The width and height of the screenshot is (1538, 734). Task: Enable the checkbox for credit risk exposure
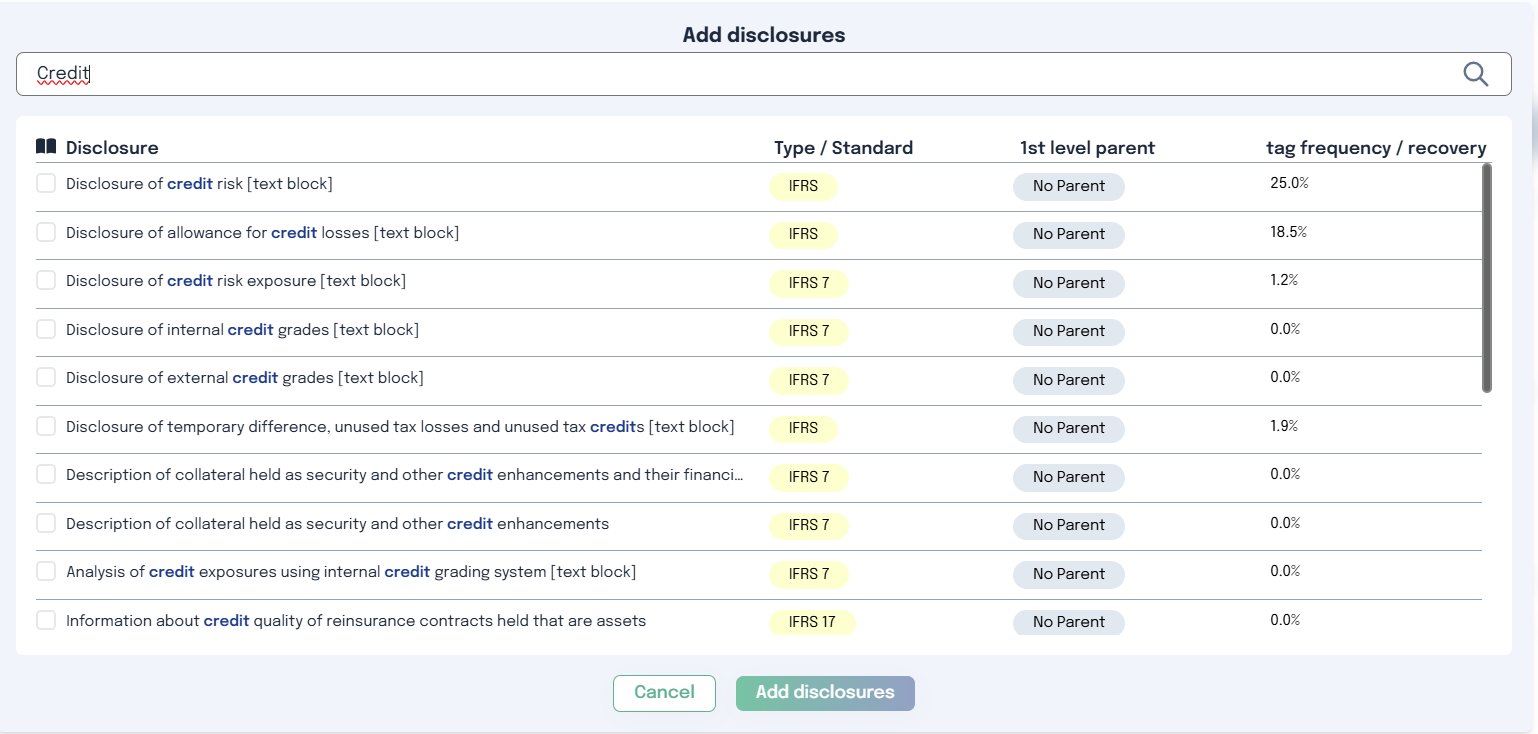click(45, 279)
